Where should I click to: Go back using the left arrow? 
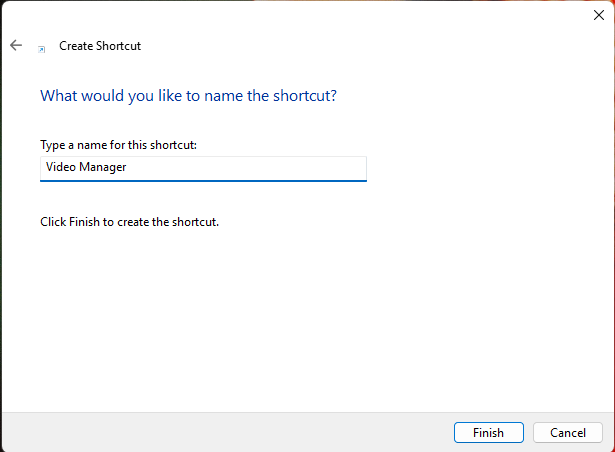click(16, 45)
